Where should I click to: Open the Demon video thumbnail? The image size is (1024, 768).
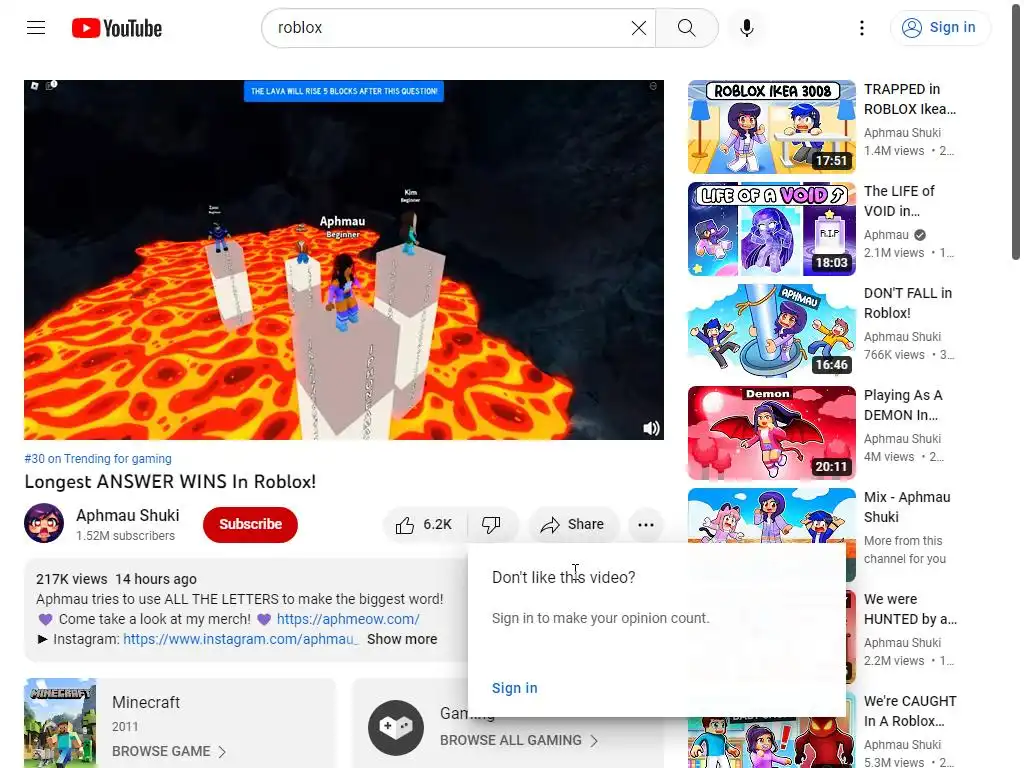(771, 432)
